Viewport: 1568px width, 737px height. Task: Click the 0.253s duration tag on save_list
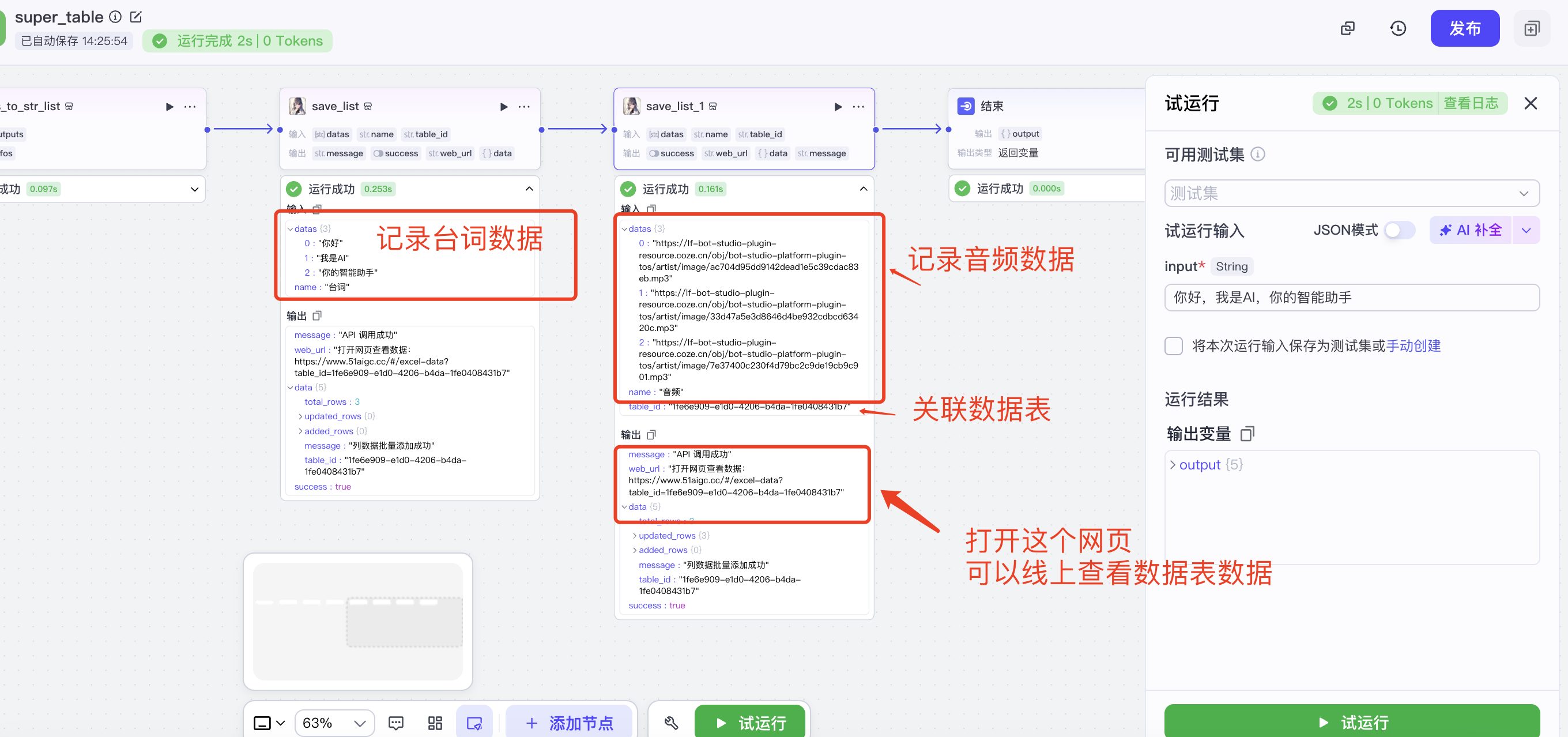[x=378, y=189]
